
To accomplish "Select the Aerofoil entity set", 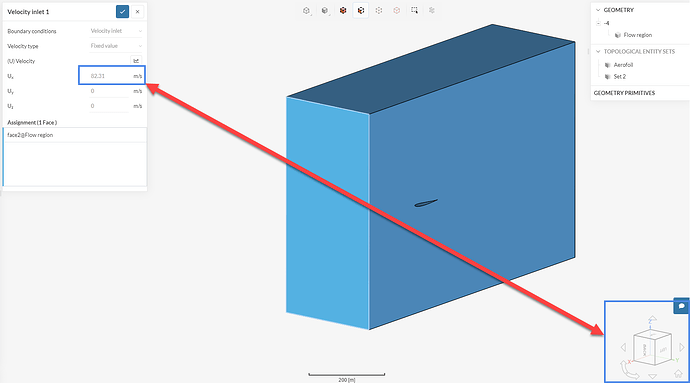I will pos(623,65).
